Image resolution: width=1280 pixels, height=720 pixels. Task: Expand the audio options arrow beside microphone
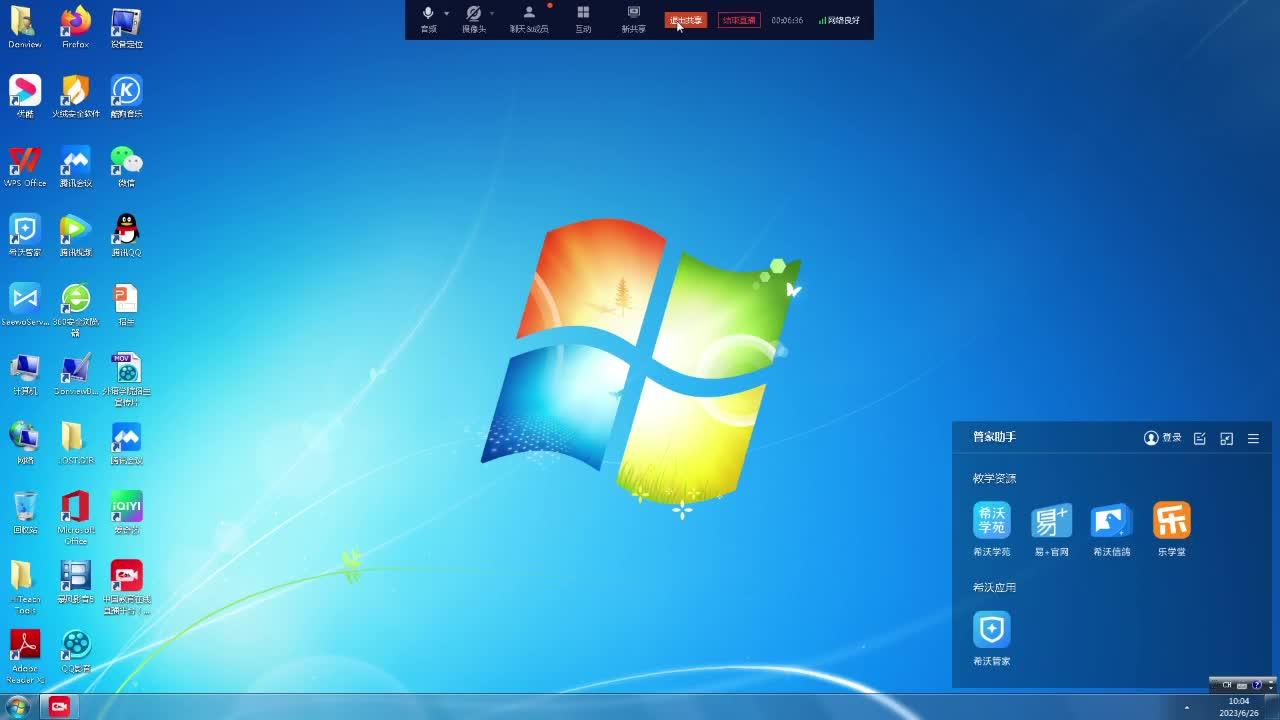pyautogui.click(x=447, y=14)
